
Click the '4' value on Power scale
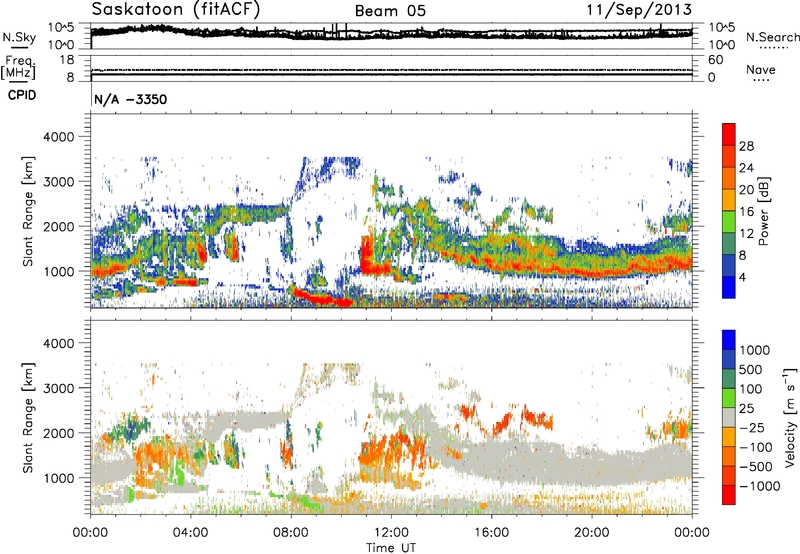tap(742, 277)
